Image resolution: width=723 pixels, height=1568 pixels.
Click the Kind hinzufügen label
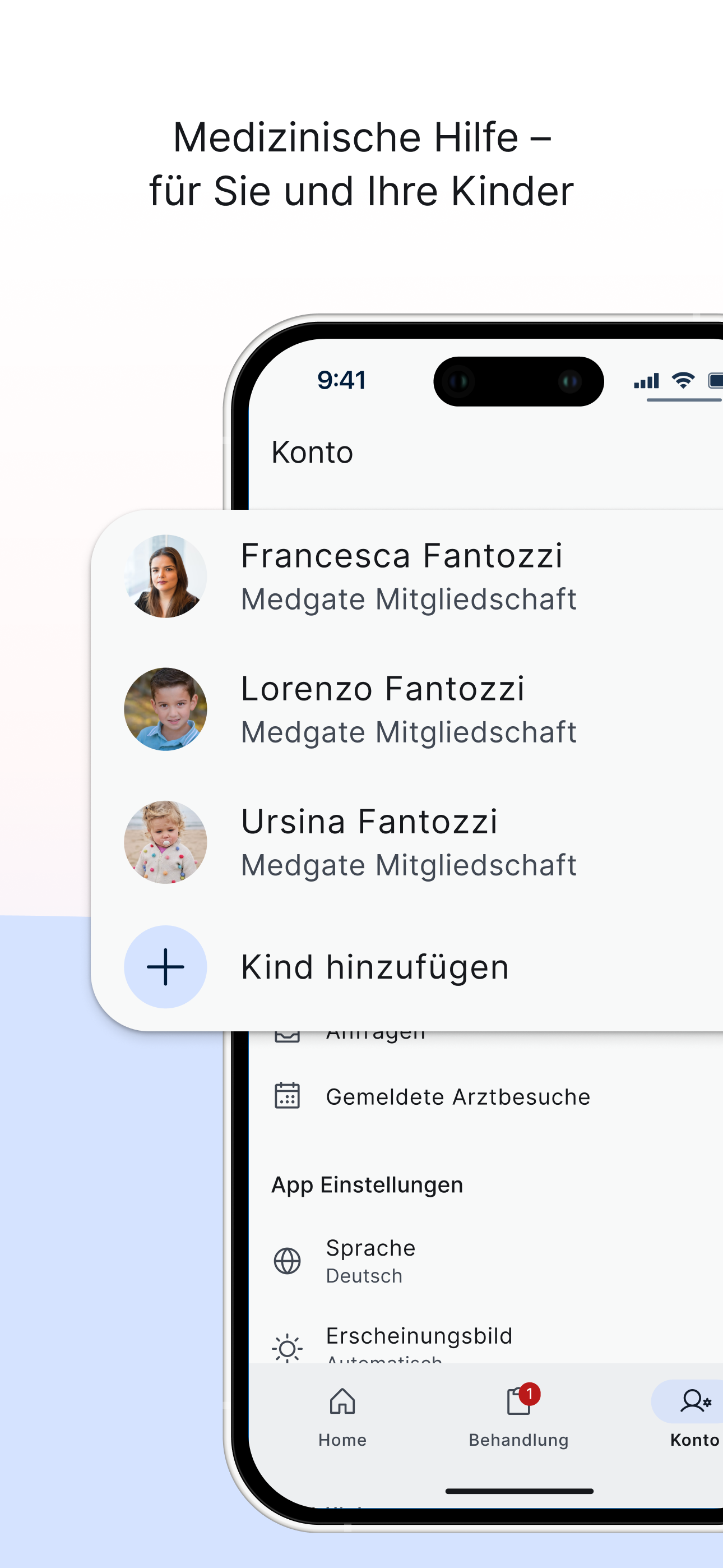click(375, 967)
